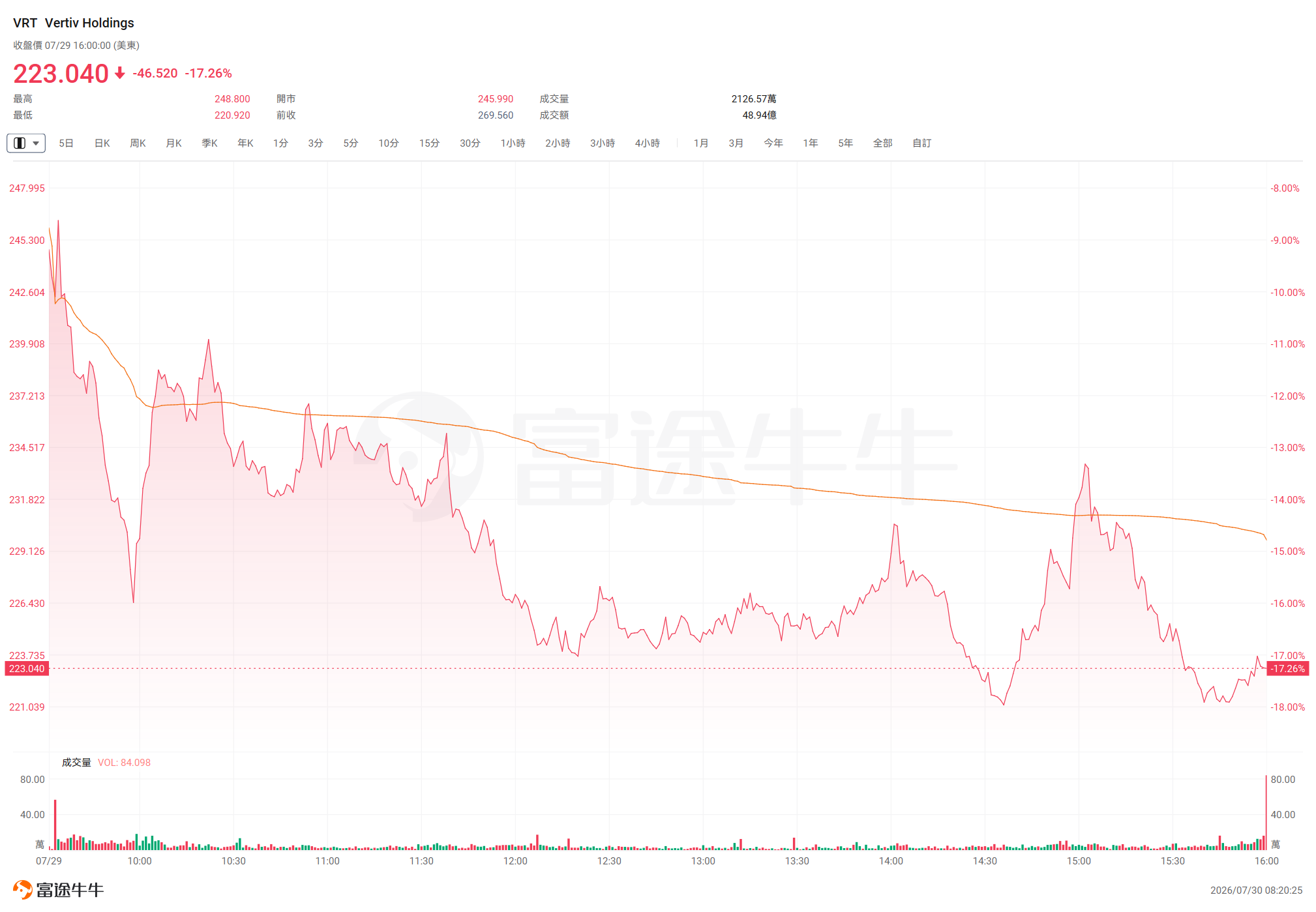The width and height of the screenshot is (1316, 912).
Task: Select the 周K weekly candlestick tab
Action: pyautogui.click(x=138, y=143)
